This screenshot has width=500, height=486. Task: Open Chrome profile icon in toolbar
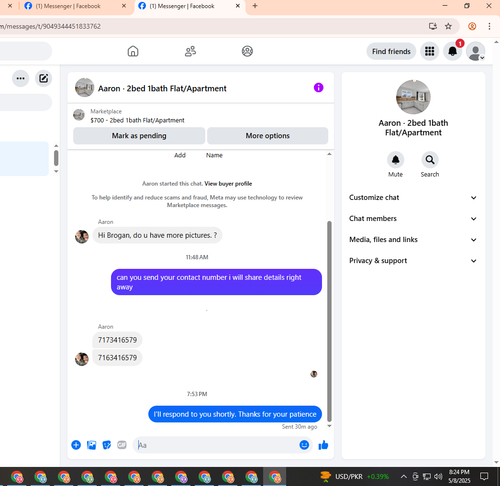(472, 26)
